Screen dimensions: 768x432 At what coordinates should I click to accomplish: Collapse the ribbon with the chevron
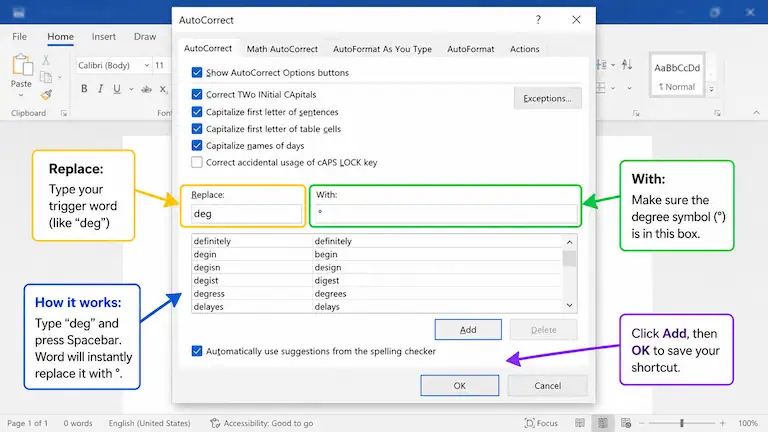tap(756, 113)
